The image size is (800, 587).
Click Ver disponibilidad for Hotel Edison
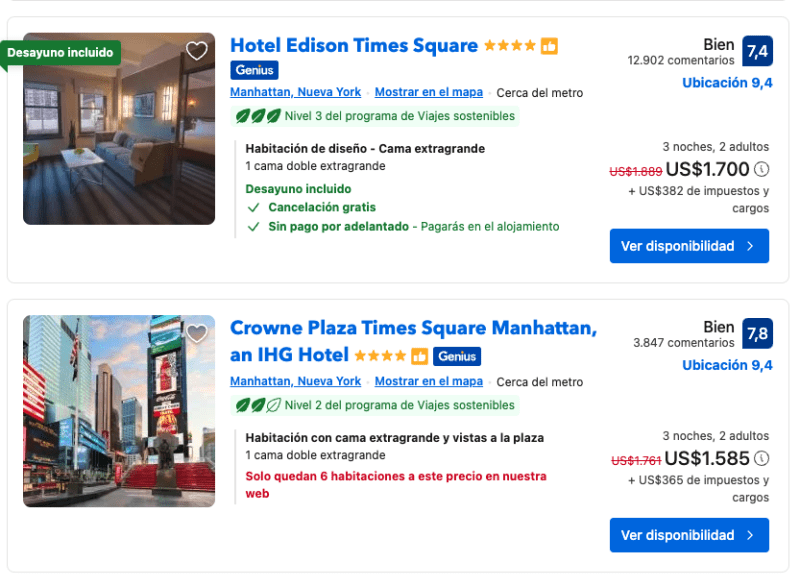689,246
